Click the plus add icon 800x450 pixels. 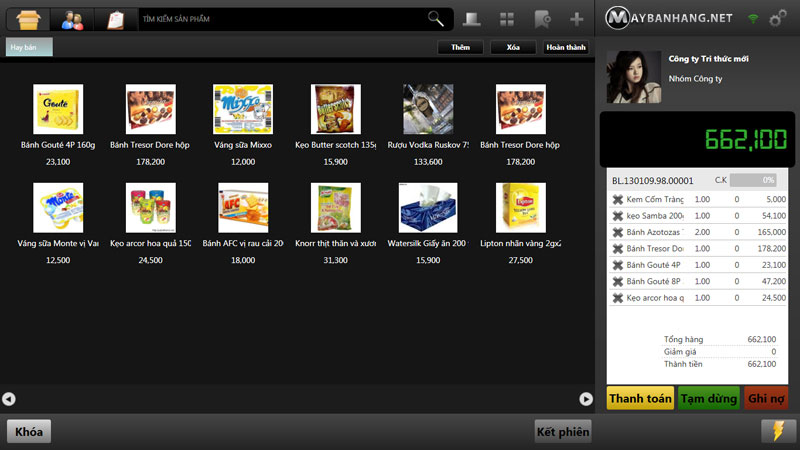click(577, 19)
